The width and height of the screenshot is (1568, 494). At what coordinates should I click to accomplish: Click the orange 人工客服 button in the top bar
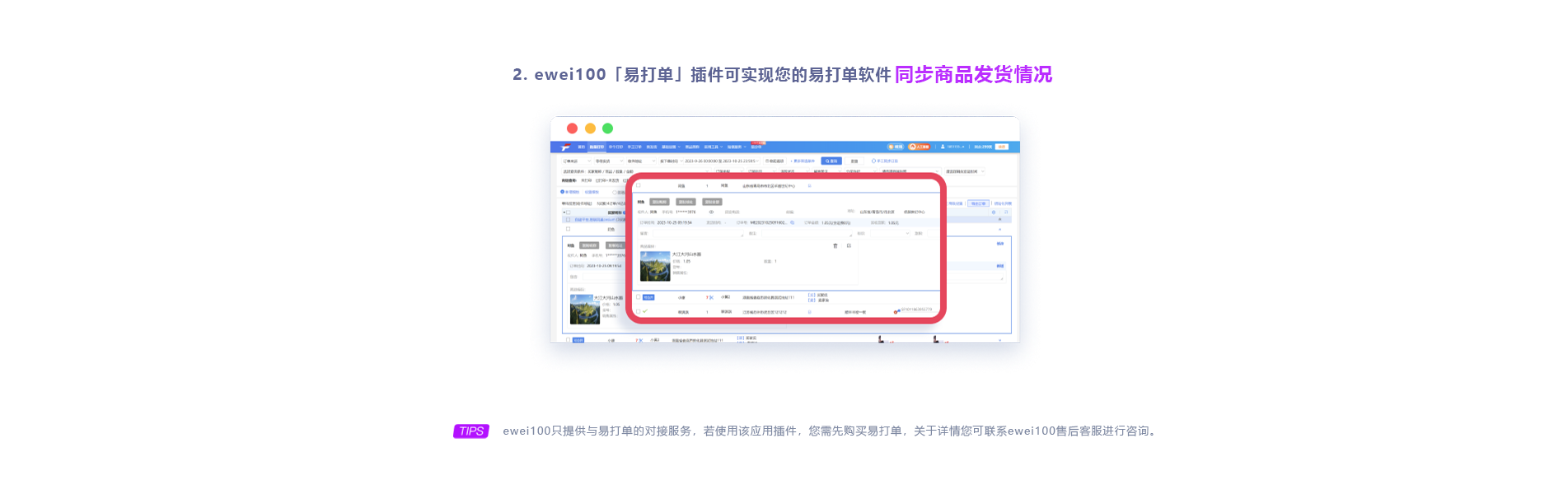[x=919, y=147]
